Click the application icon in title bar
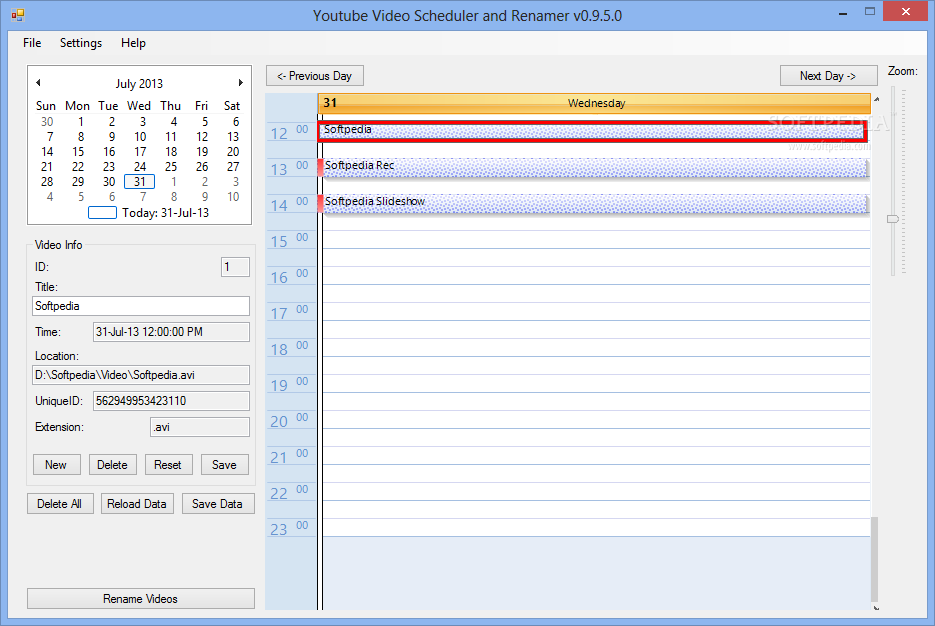 (x=18, y=15)
